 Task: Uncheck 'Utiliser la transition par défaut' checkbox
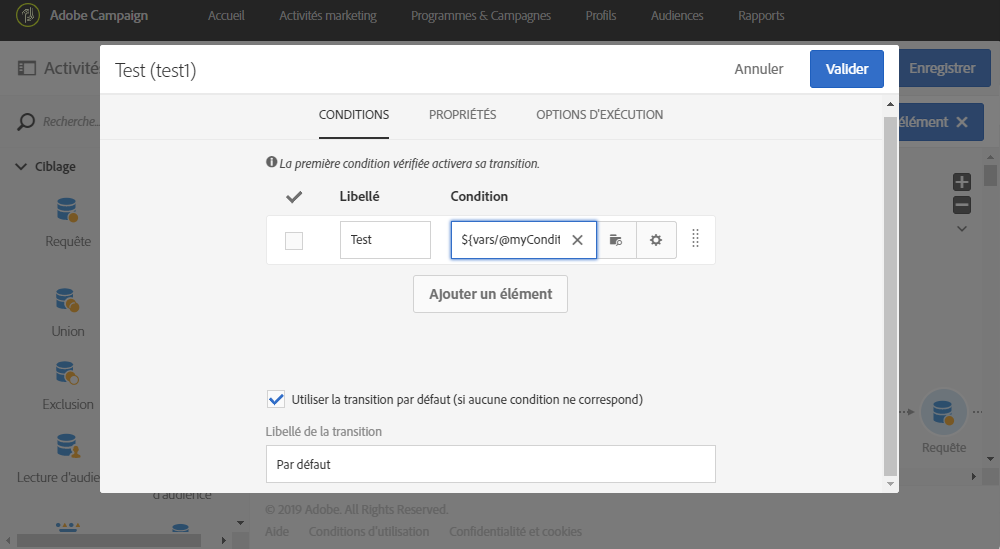[x=277, y=399]
